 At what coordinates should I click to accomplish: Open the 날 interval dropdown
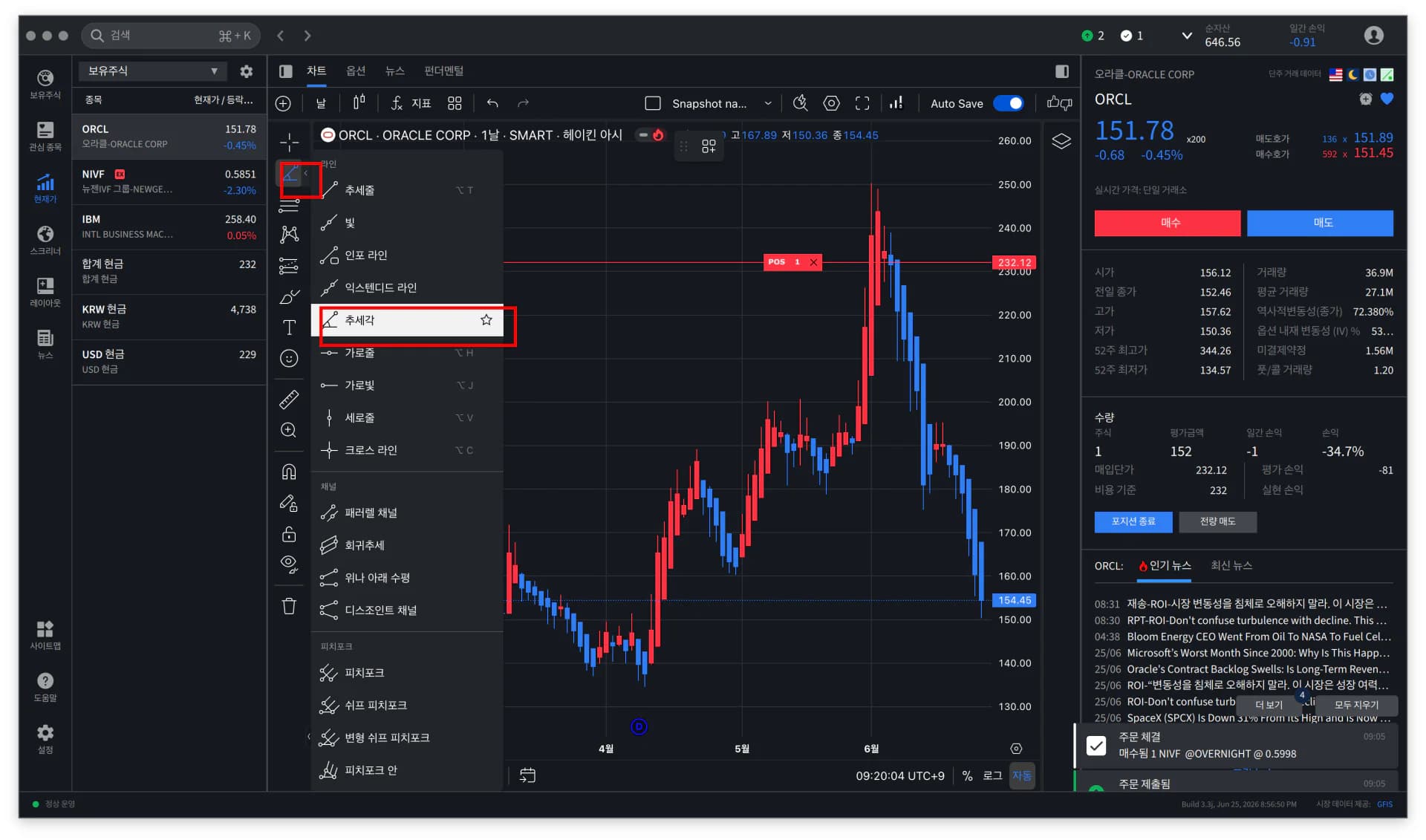point(321,103)
